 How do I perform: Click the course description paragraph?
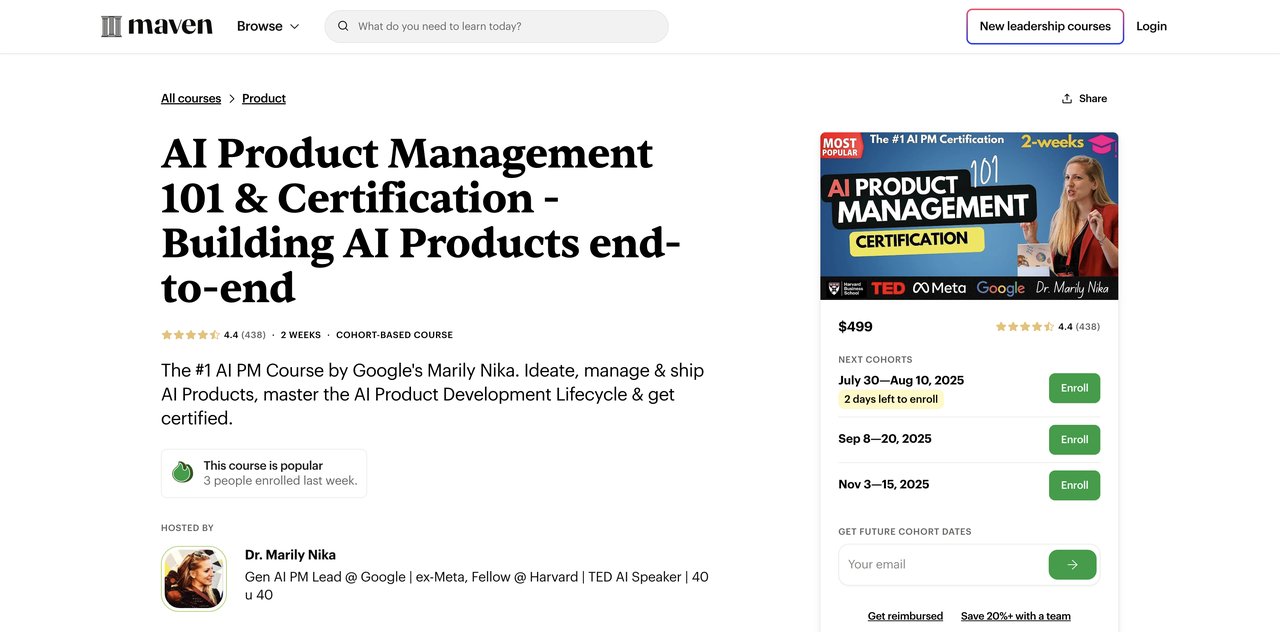[x=433, y=394]
